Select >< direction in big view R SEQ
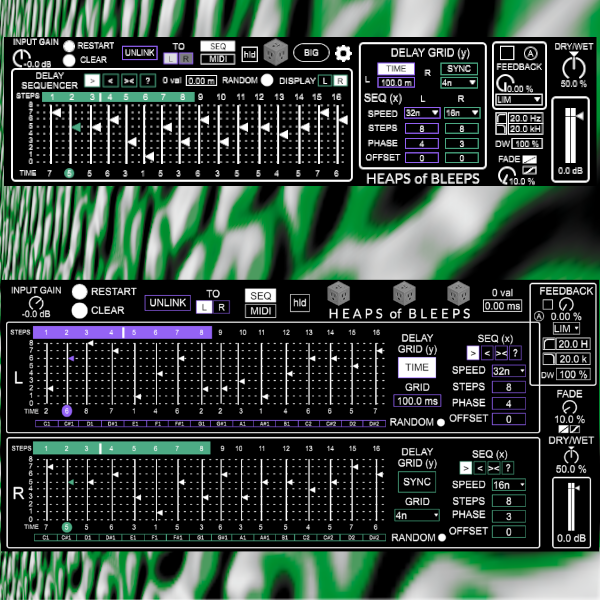 pyautogui.click(x=494, y=468)
